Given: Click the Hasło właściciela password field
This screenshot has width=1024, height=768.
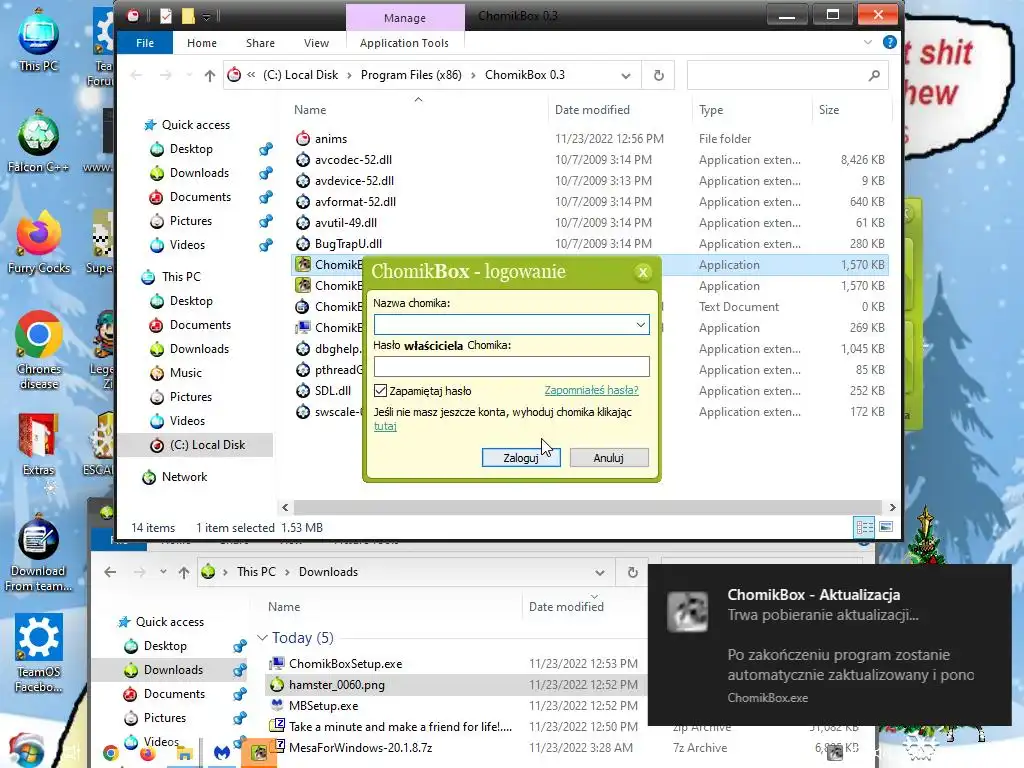Looking at the screenshot, I should coord(511,366).
